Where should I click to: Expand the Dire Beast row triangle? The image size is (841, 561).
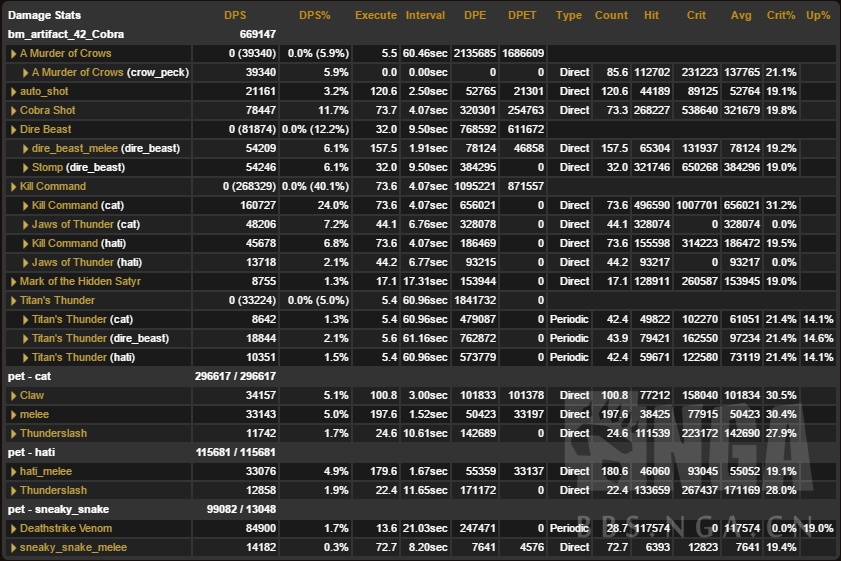(13, 130)
